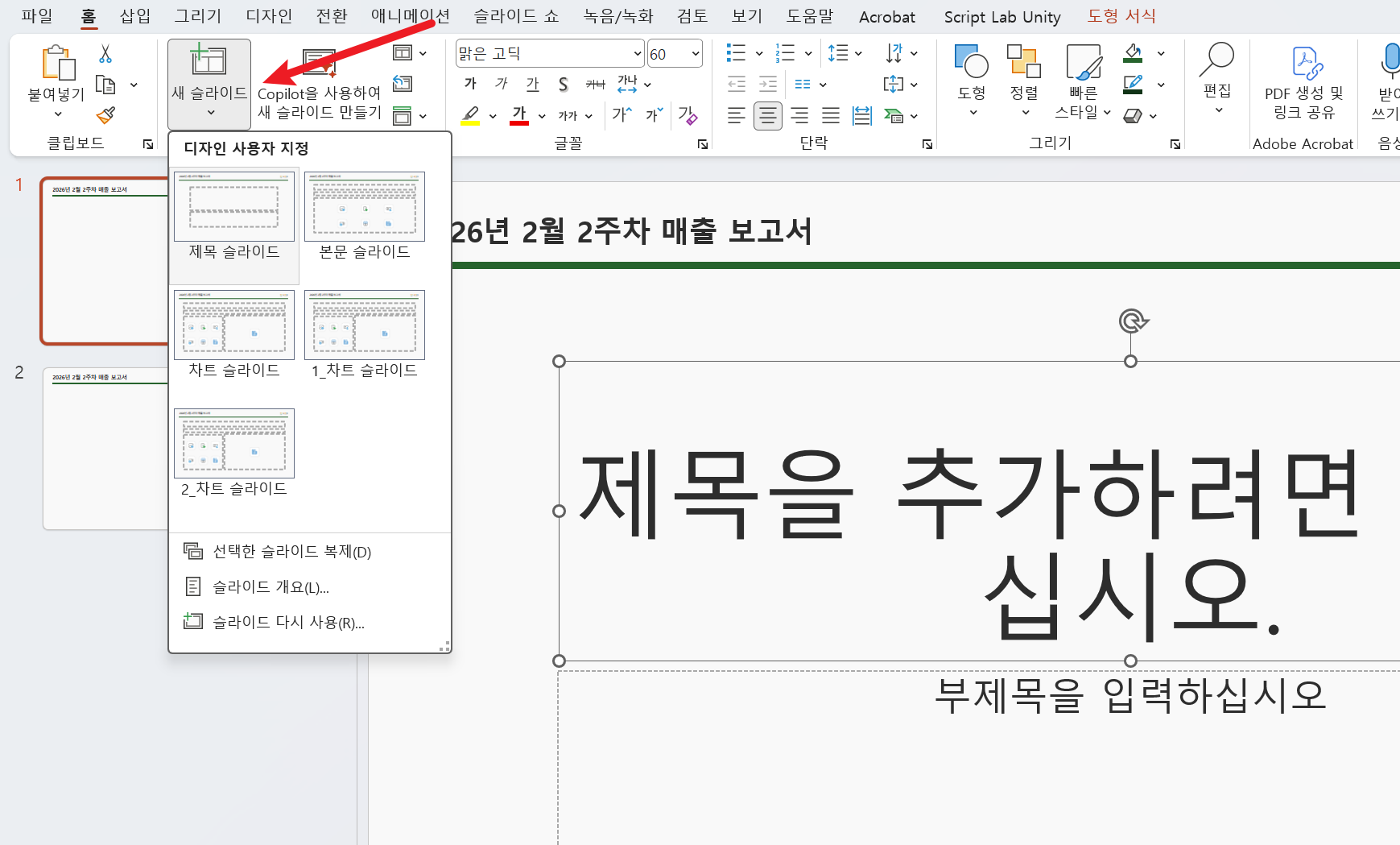Viewport: 1400px width, 845px height.
Task: Switch to the 삽입 tab
Action: (135, 16)
